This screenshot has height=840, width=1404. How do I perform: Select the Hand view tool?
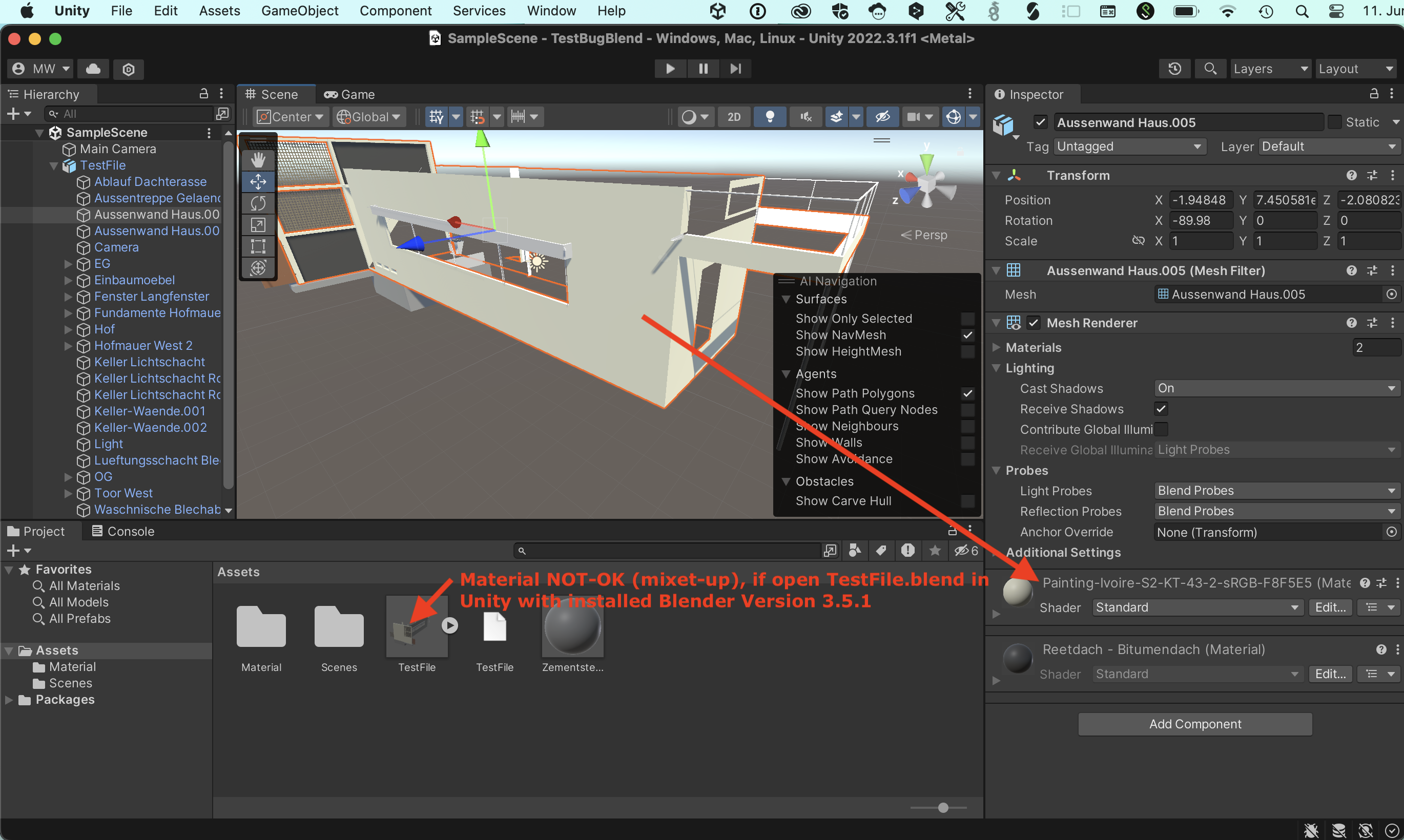258,161
